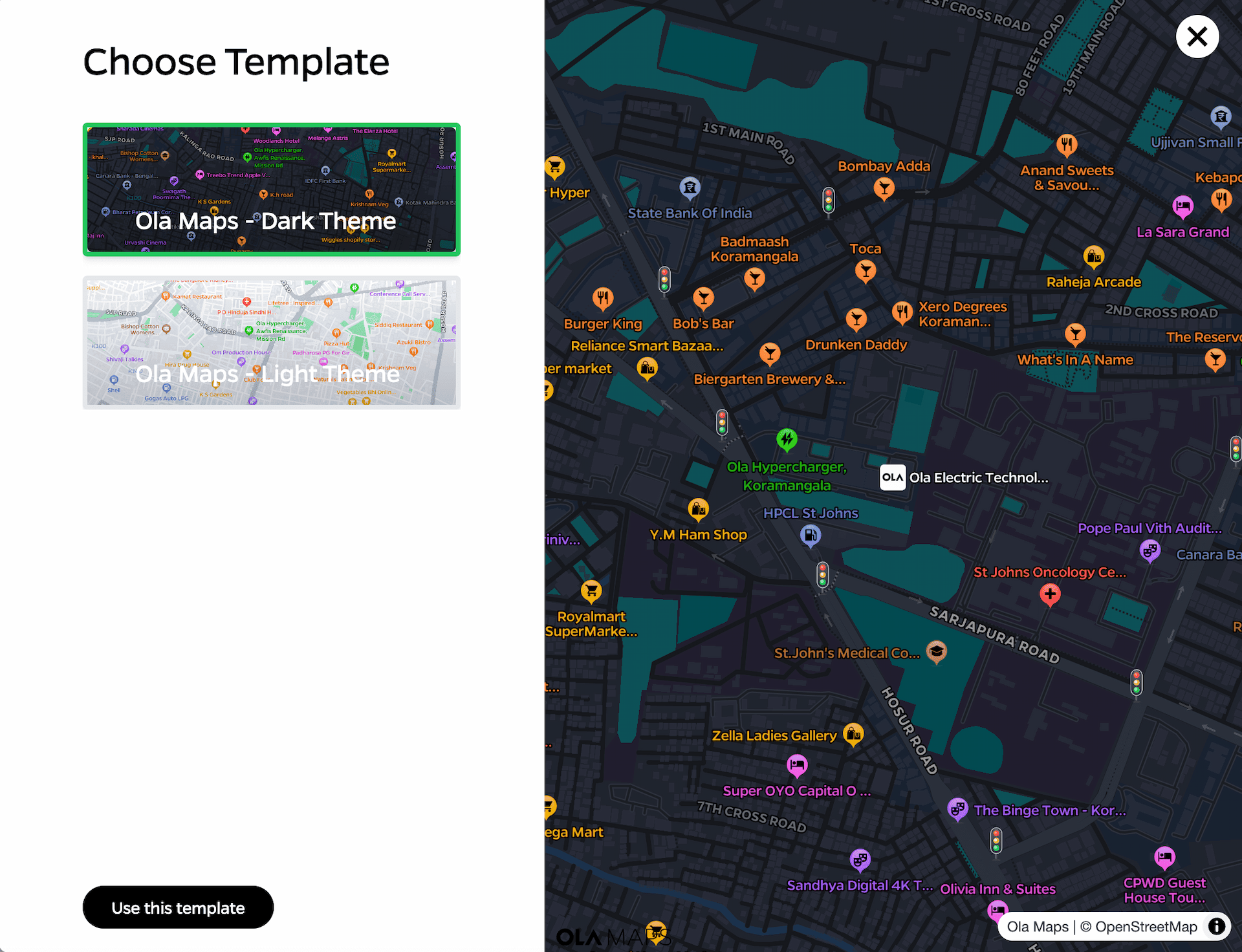The width and height of the screenshot is (1242, 952).
Task: Click the map attribution info icon
Action: pyautogui.click(x=1217, y=926)
